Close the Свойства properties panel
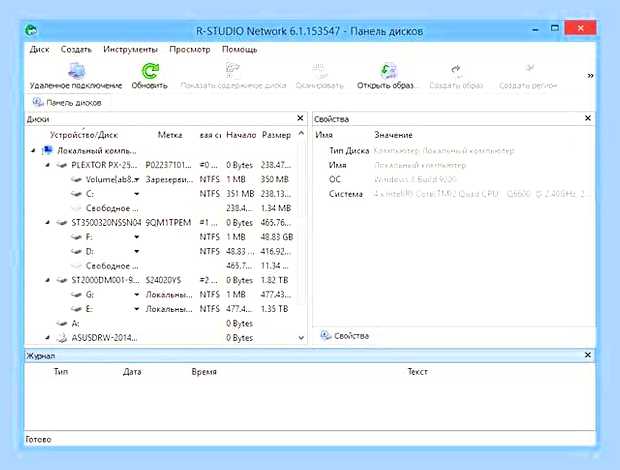The height and width of the screenshot is (470, 620). (588, 118)
